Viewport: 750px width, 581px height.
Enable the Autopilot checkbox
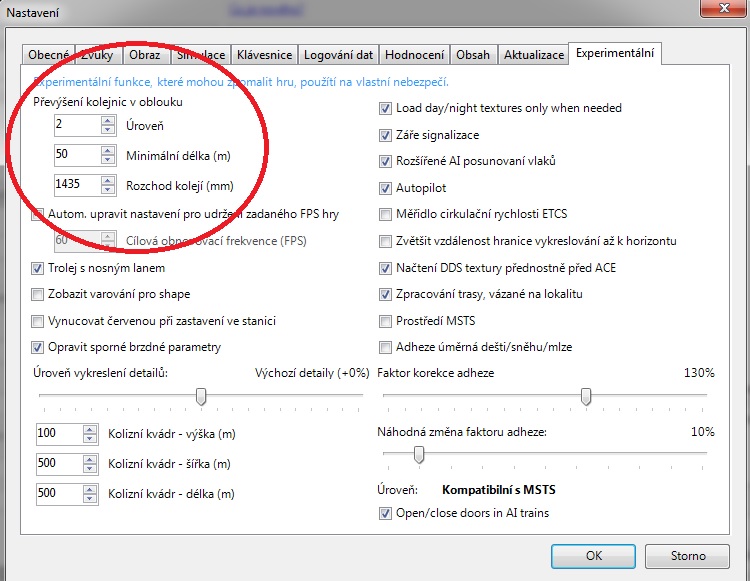[x=385, y=188]
